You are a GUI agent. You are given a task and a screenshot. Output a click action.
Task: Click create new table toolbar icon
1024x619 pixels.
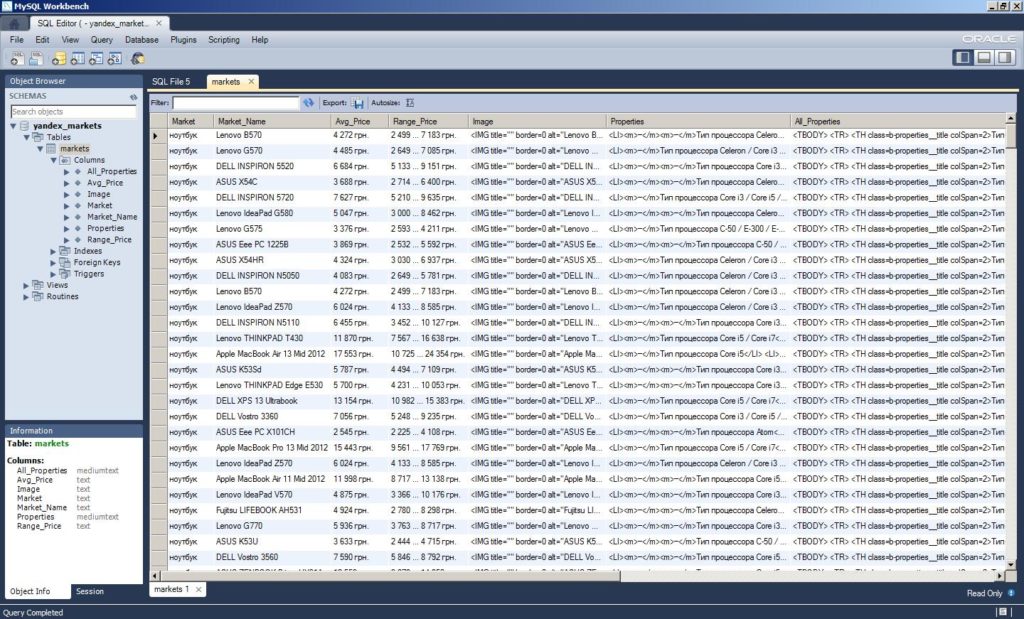[78, 59]
